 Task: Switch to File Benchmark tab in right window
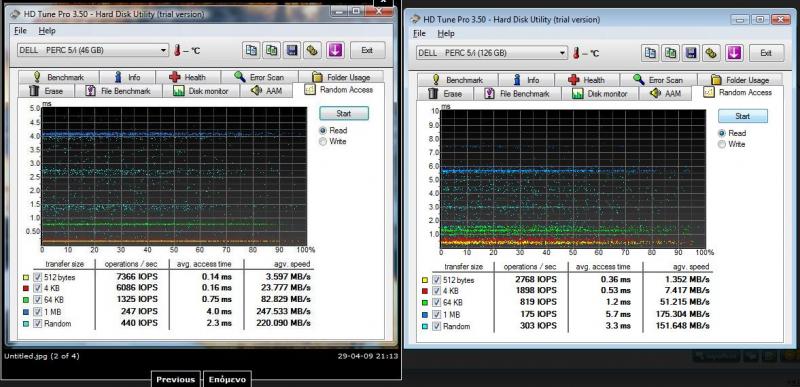click(517, 94)
